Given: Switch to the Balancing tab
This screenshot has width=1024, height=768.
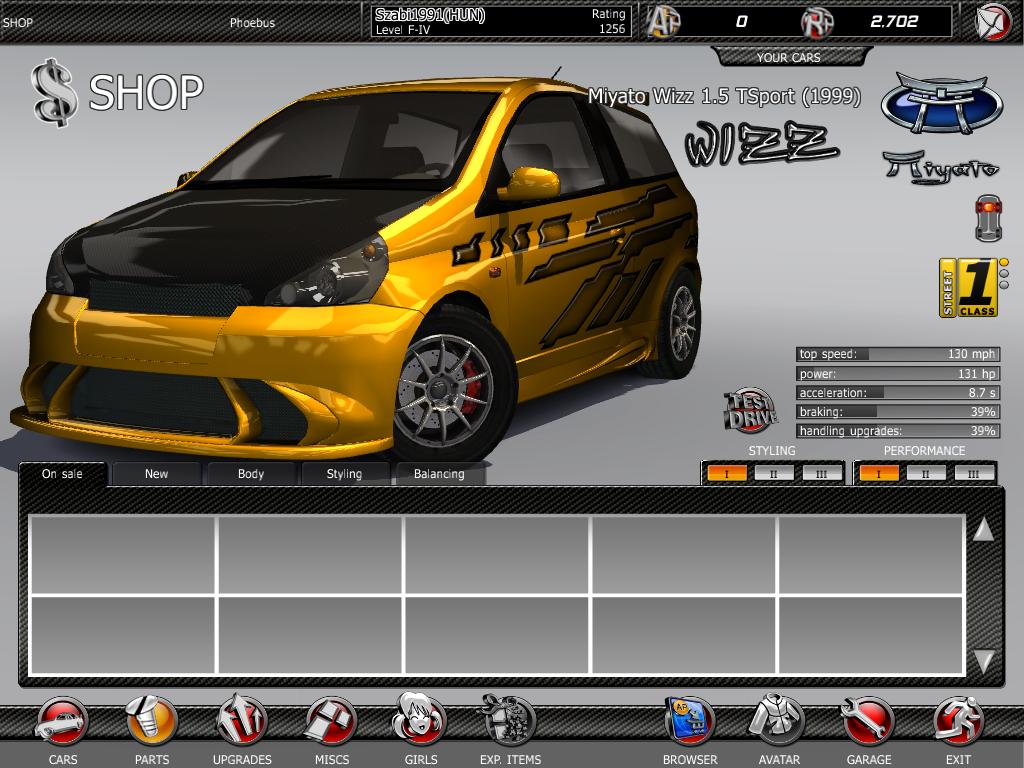Looking at the screenshot, I should 439,474.
